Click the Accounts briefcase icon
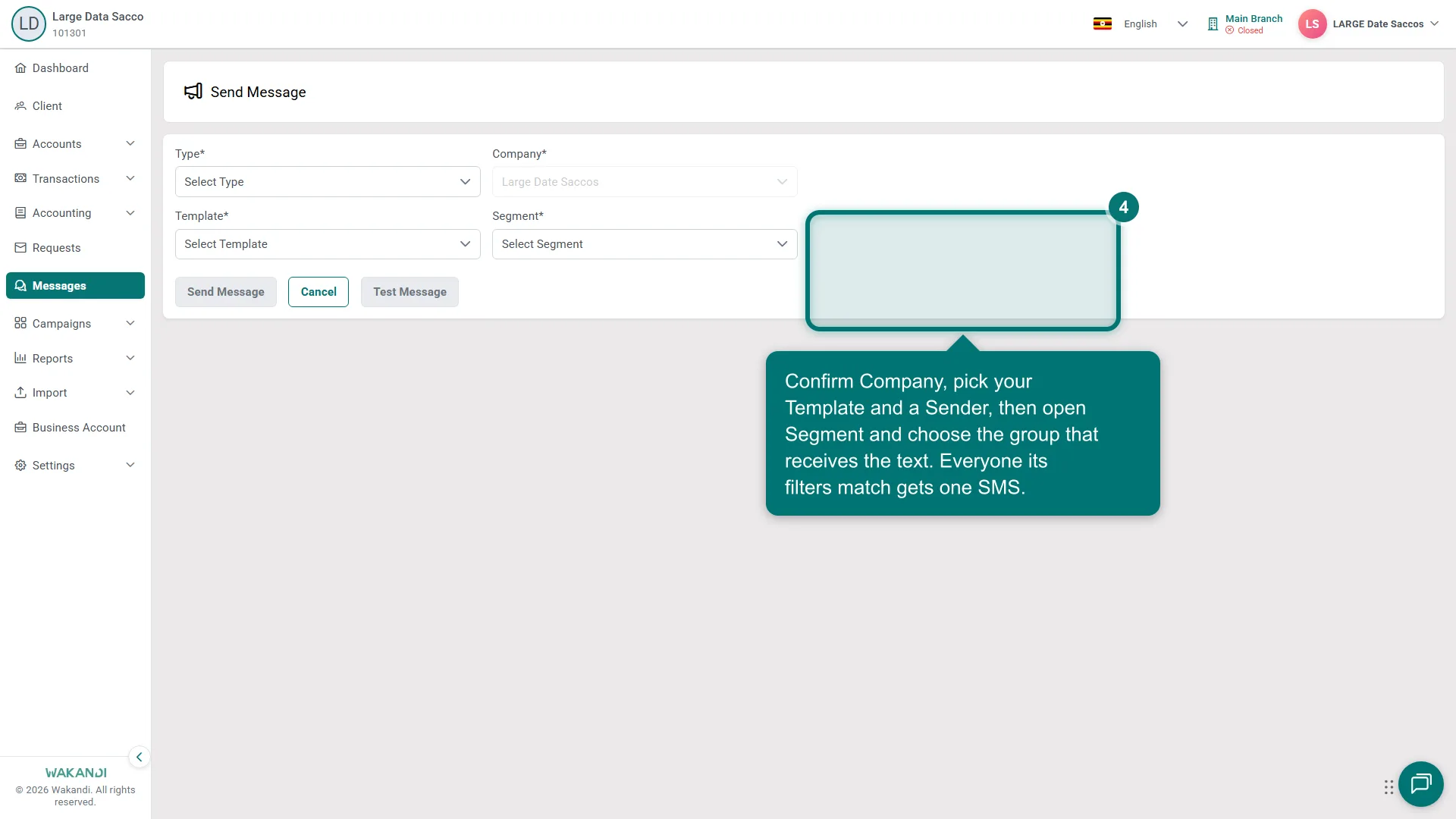 point(20,144)
